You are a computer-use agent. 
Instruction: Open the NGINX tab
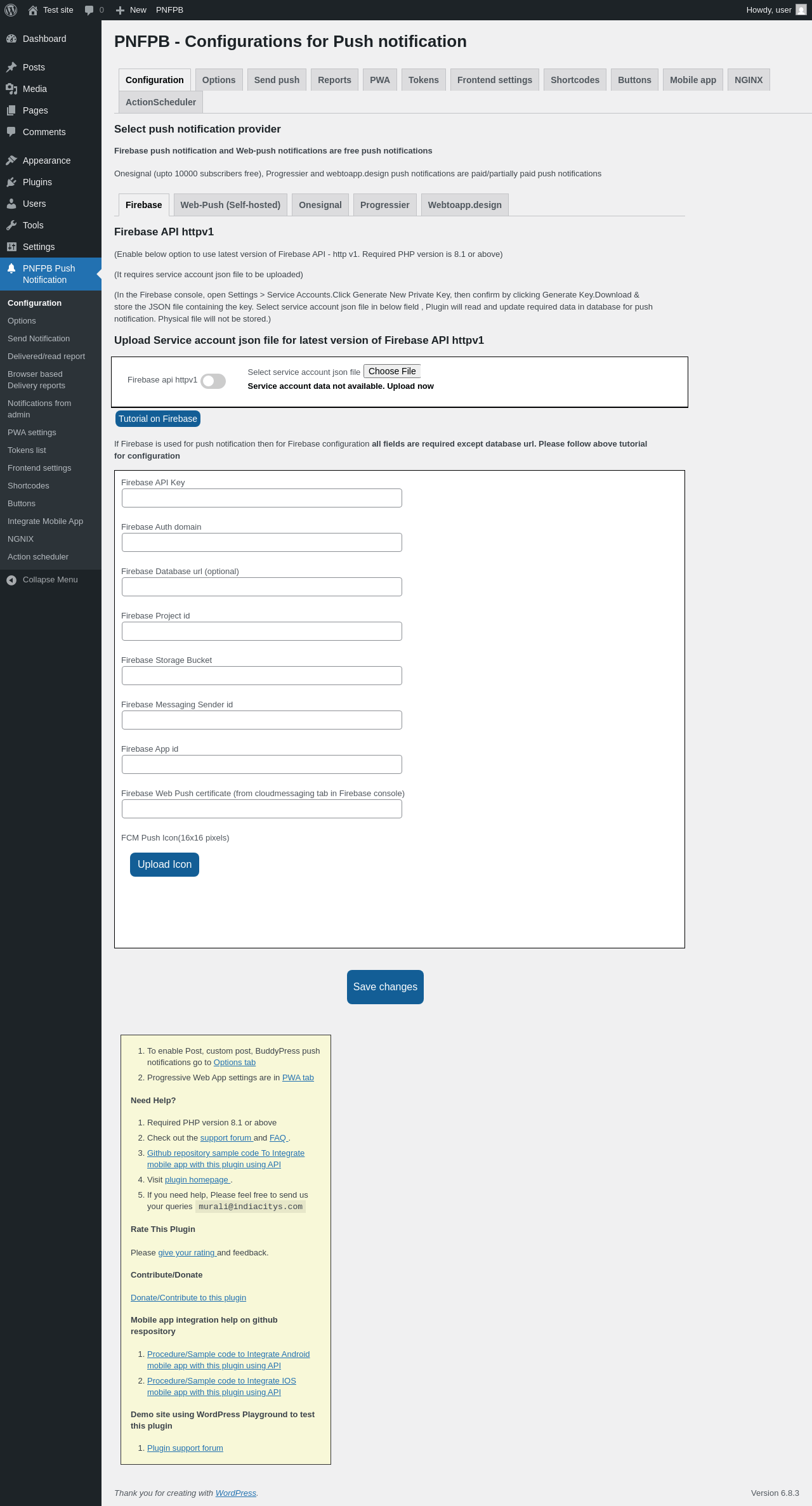[x=749, y=80]
